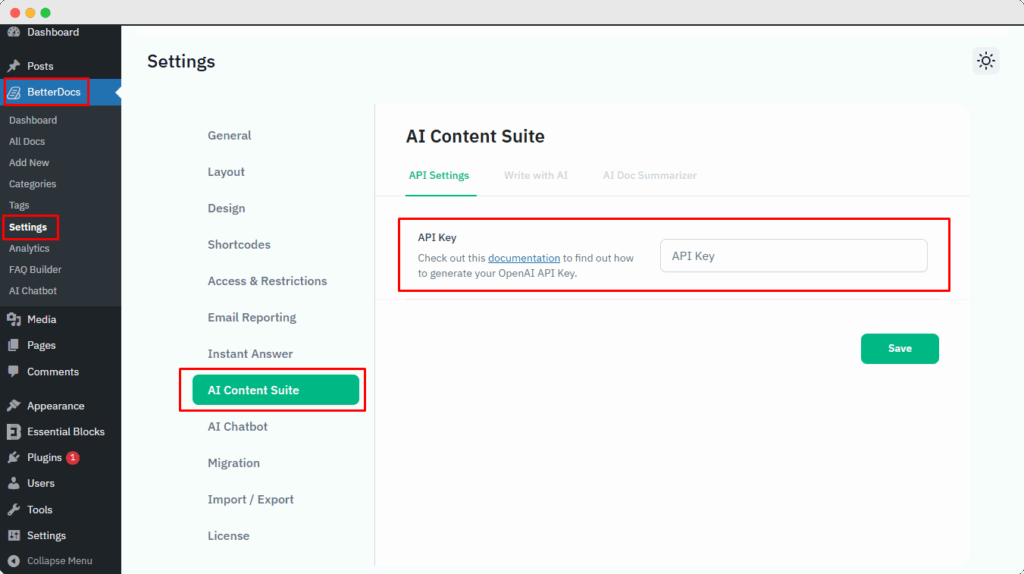Click the Pages icon in sidebar
The image size is (1024, 574).
tap(14, 346)
